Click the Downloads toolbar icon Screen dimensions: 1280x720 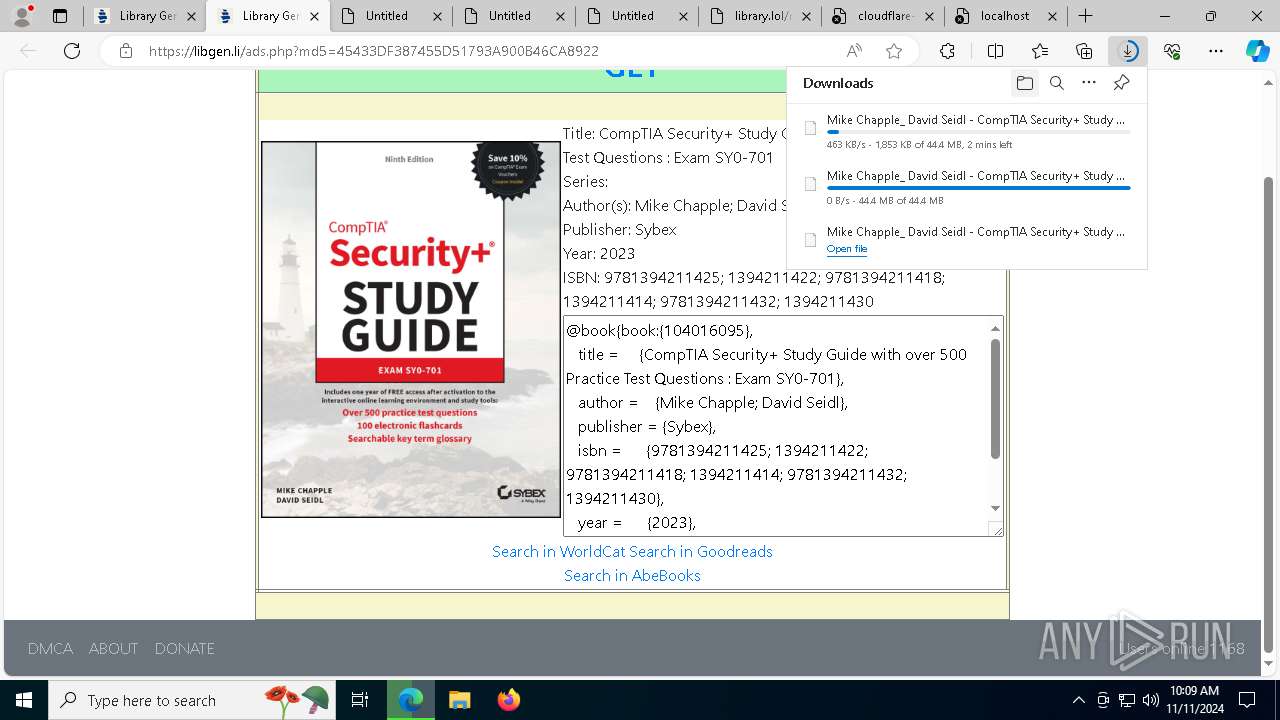[x=1128, y=51]
